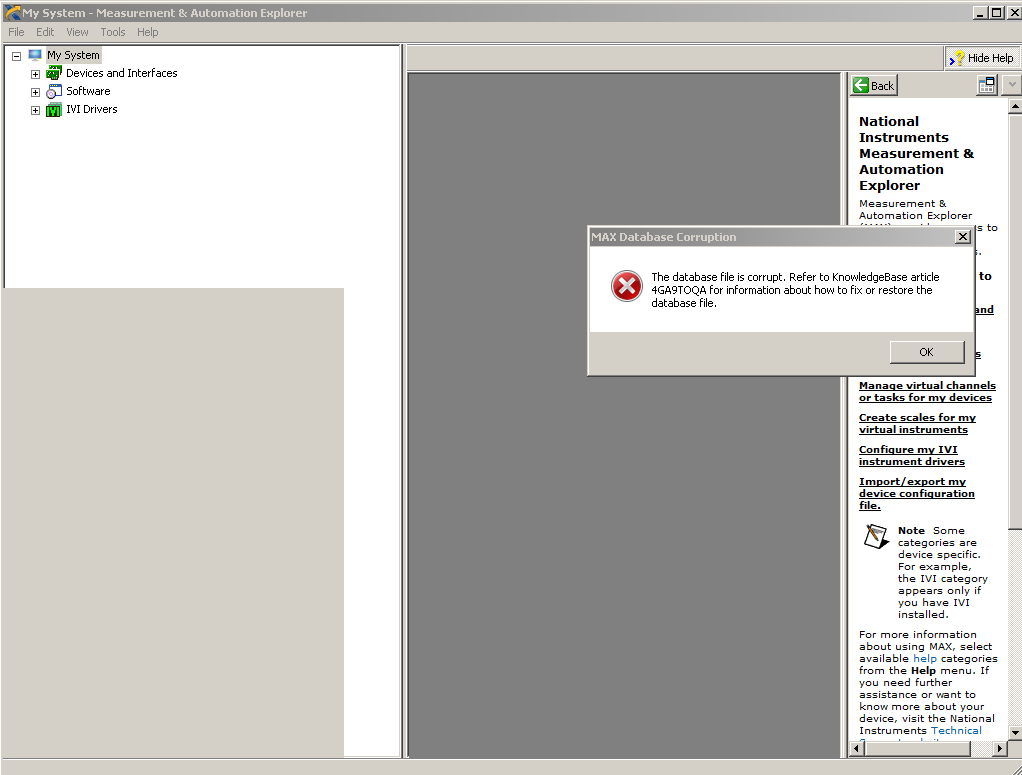Viewport: 1022px width, 775px height.
Task: Expand the IVI Drivers tree node
Action: tap(35, 111)
